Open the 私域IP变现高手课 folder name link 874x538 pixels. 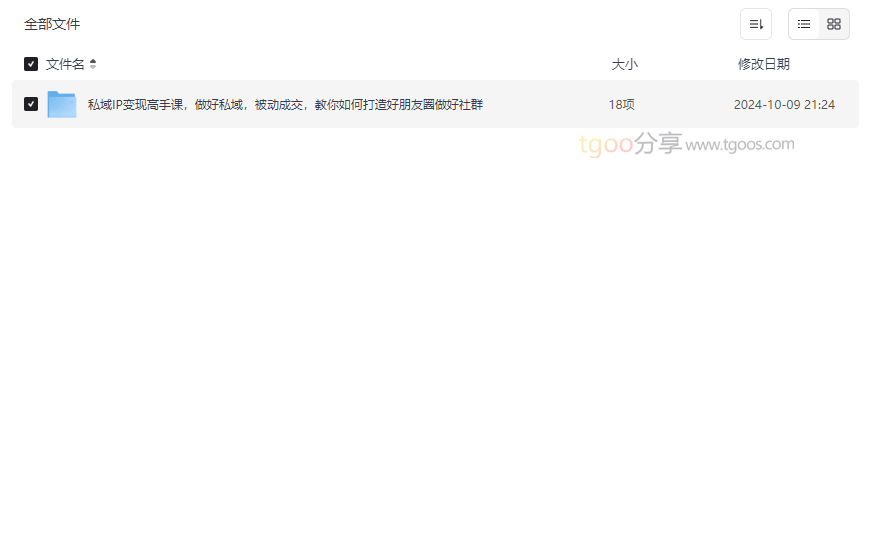[x=285, y=104]
